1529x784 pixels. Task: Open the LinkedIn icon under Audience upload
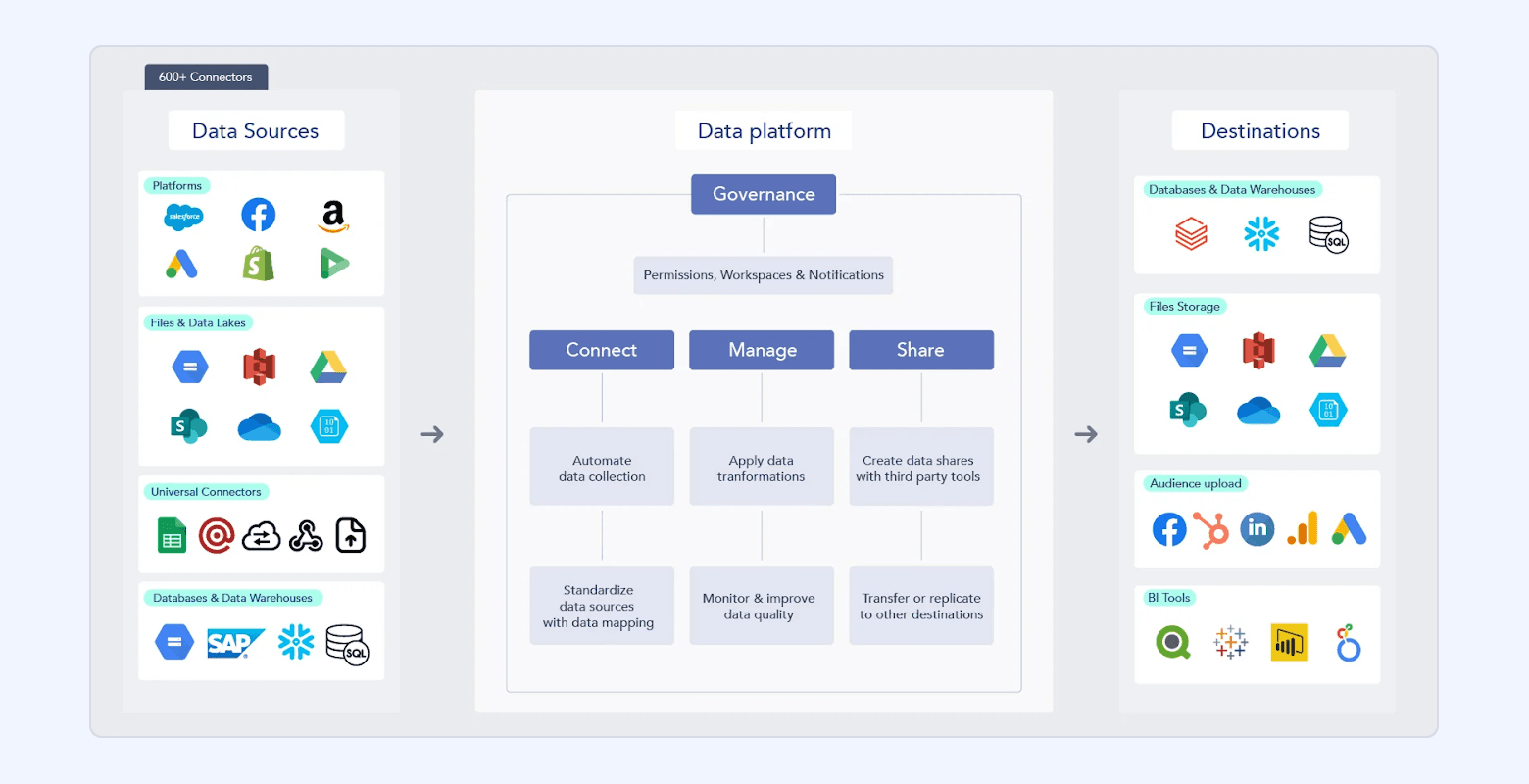click(x=1258, y=529)
